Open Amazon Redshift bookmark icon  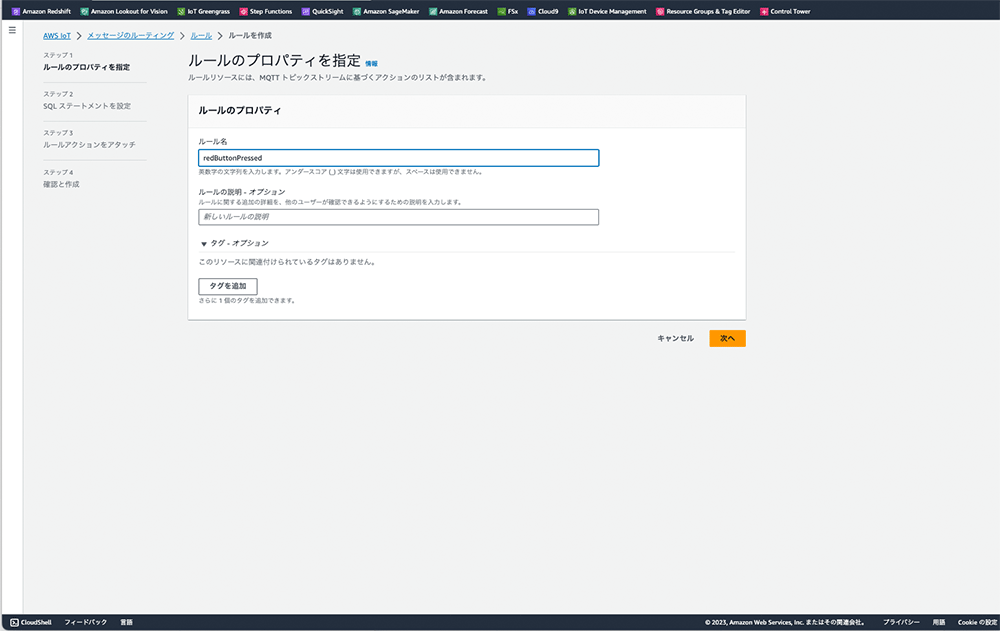pos(16,11)
